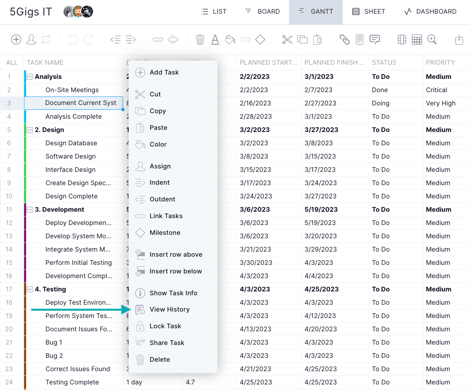Click the Document Current Syst task name field
This screenshot has height=390, width=470.
[74, 103]
